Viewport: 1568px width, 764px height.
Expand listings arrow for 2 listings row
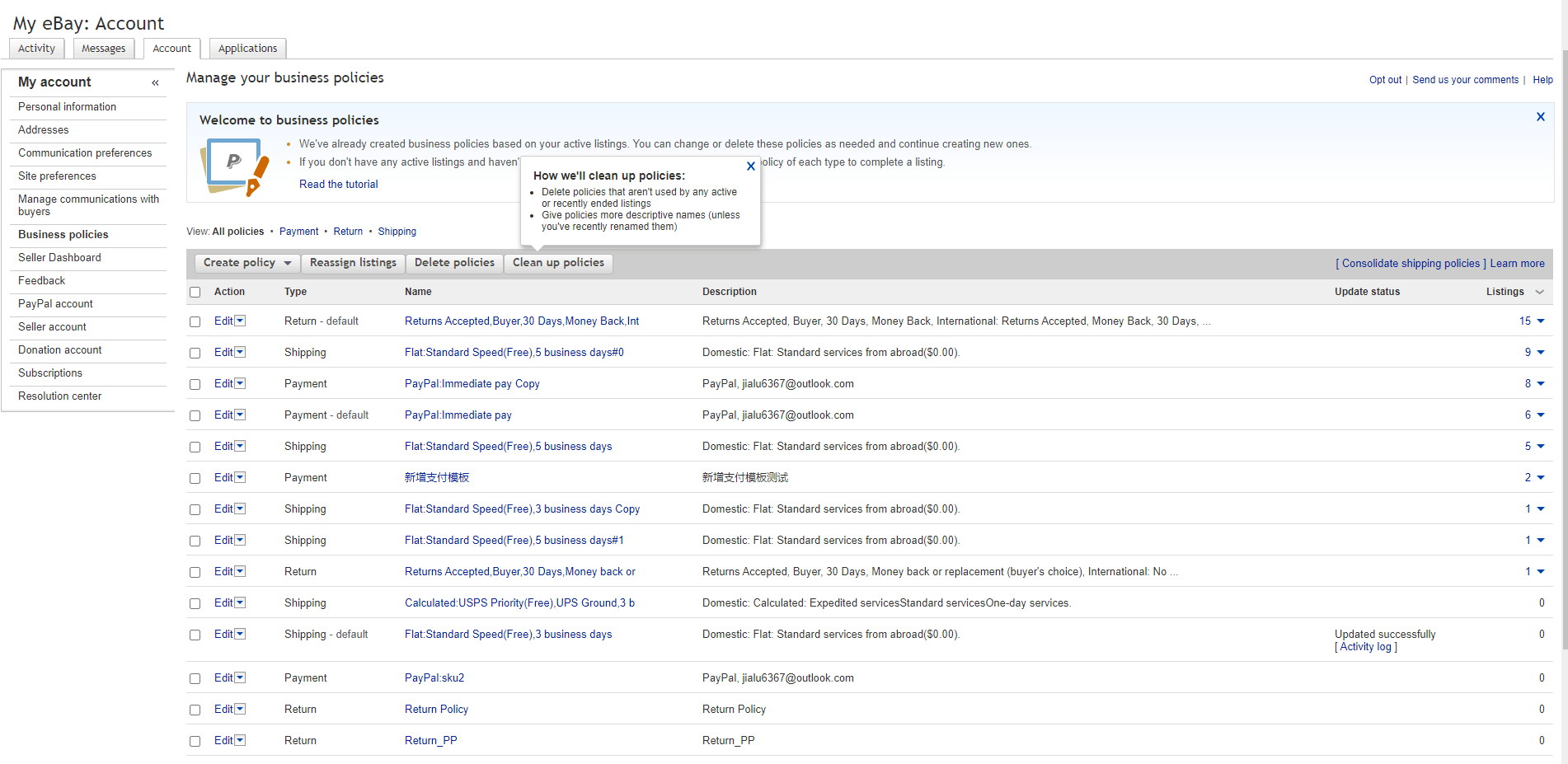(1541, 478)
